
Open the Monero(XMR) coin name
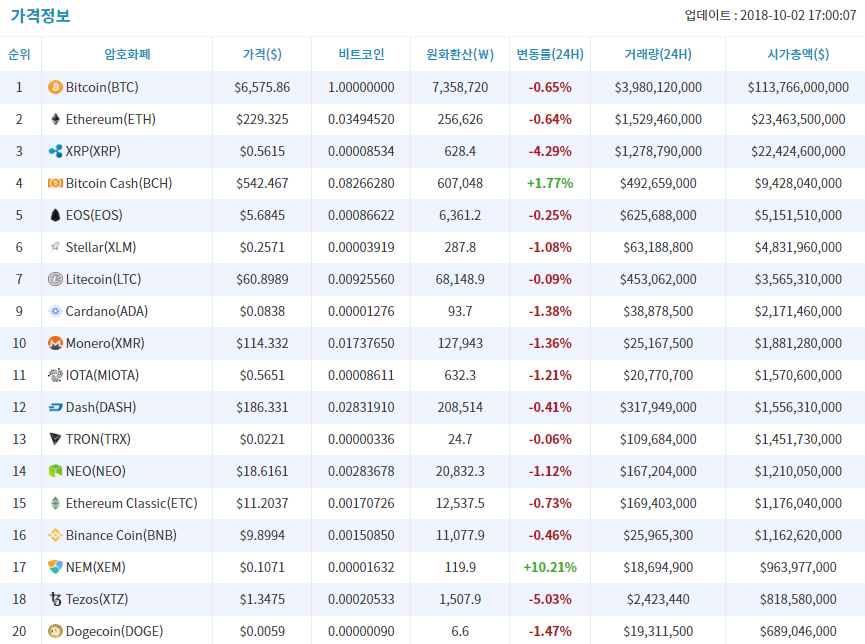click(105, 343)
